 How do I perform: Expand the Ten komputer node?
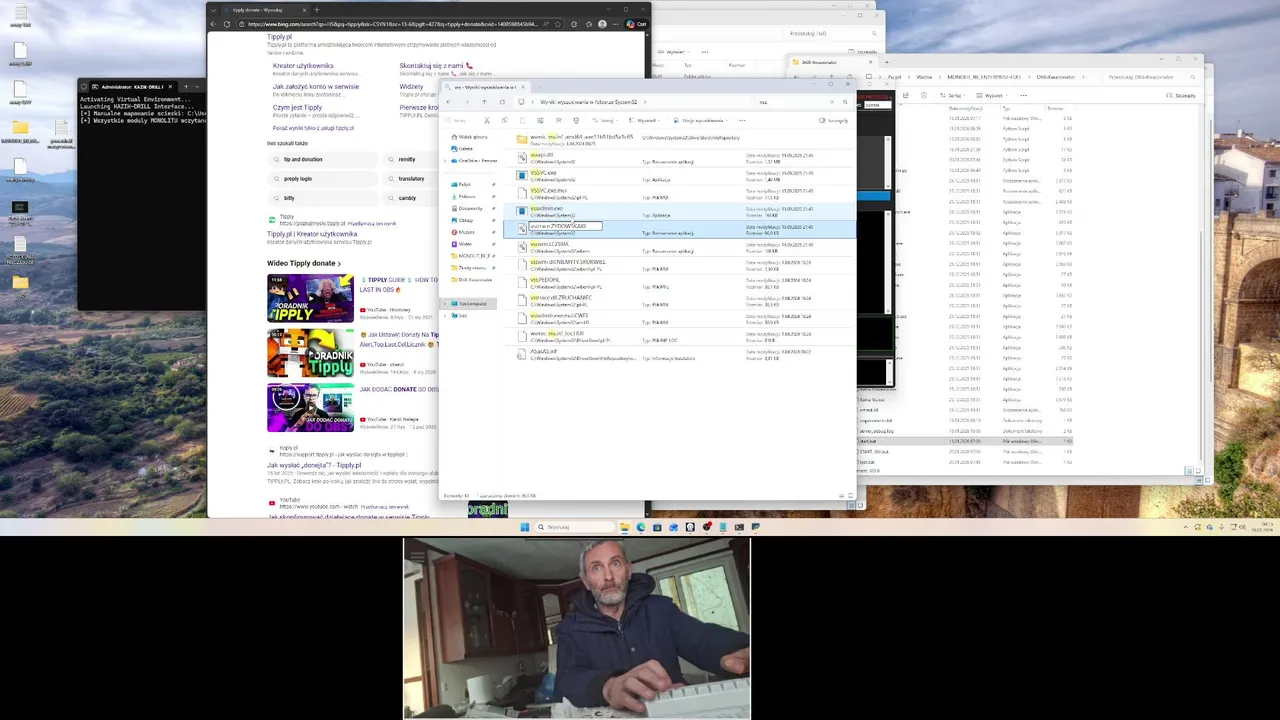[x=446, y=303]
